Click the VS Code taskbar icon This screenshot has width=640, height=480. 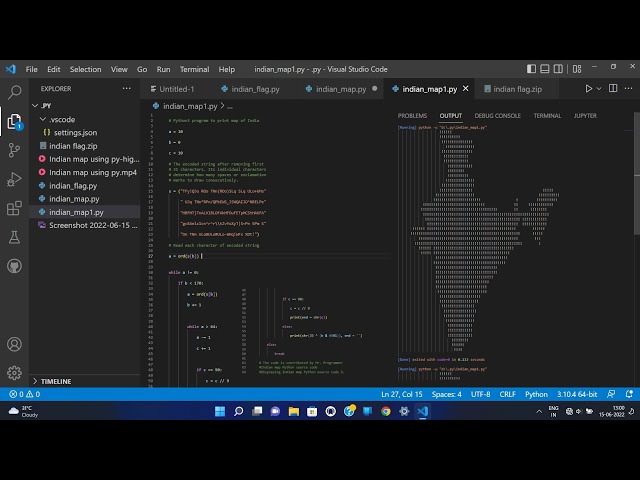pyautogui.click(x=422, y=411)
